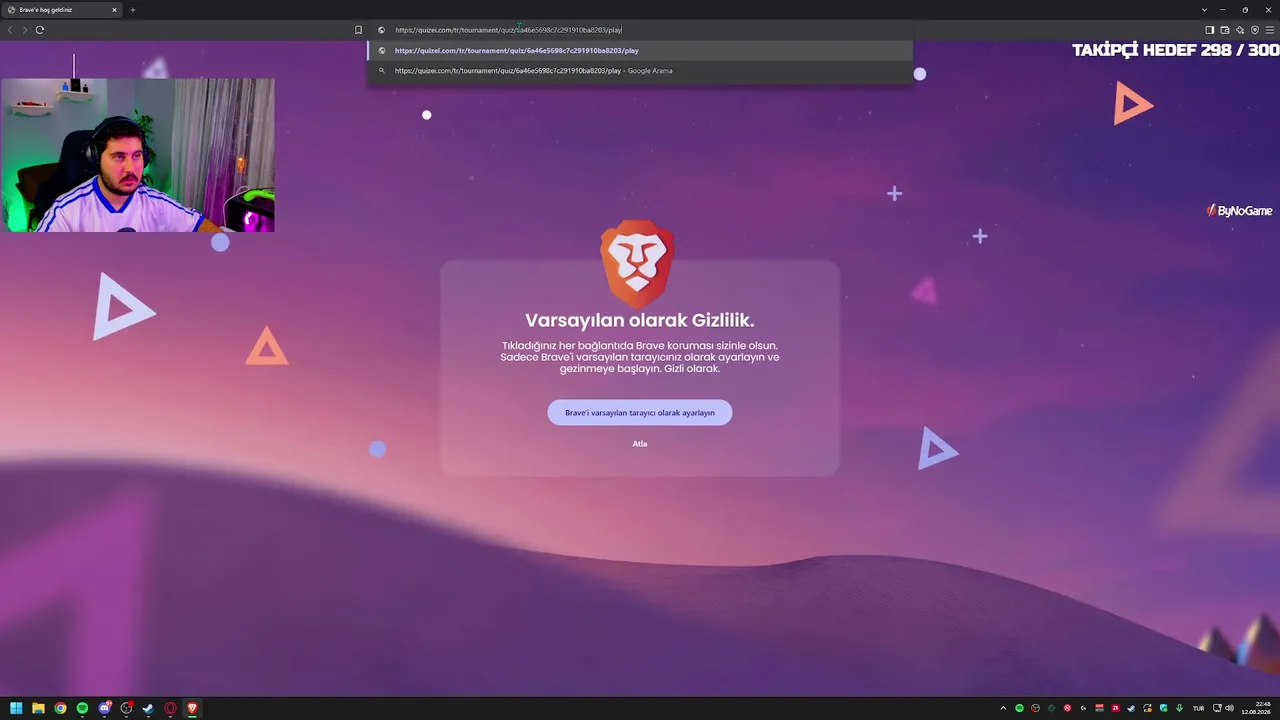The height and width of the screenshot is (720, 1280).
Task: Click the browser address bar URL field
Action: click(x=640, y=30)
